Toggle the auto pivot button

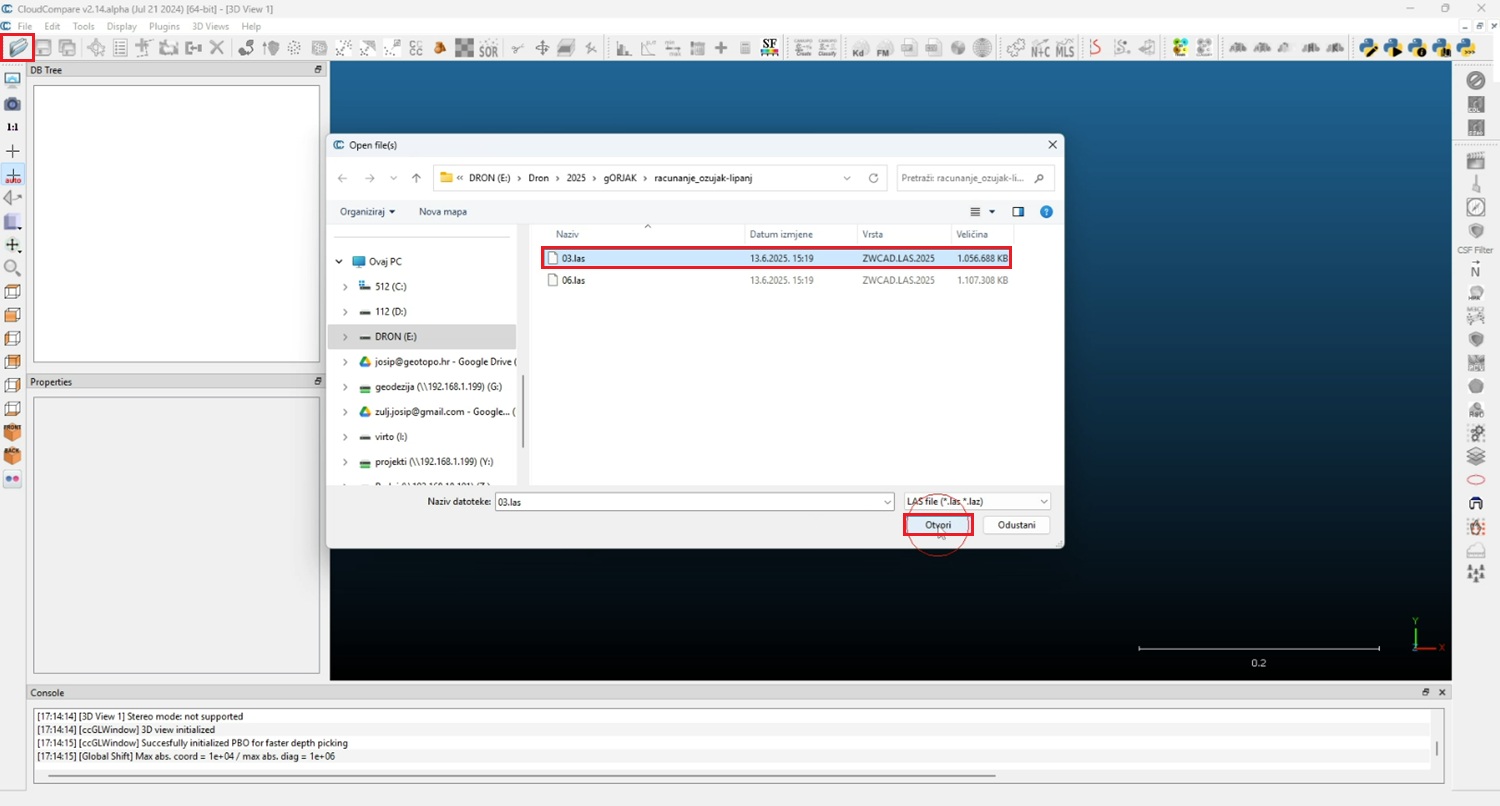tap(12, 175)
